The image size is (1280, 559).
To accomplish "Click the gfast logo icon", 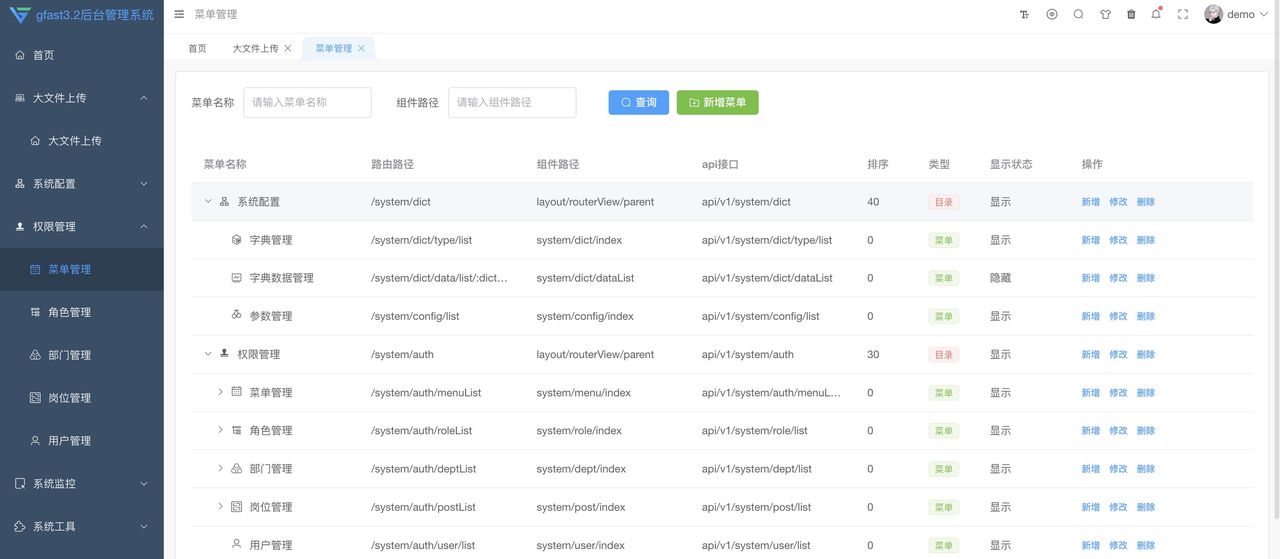I will pyautogui.click(x=20, y=15).
